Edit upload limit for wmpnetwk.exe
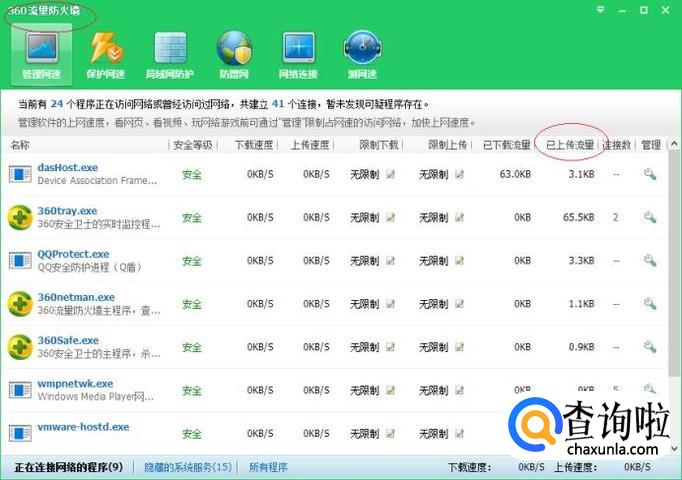Viewport: 682px width, 480px height. 459,390
